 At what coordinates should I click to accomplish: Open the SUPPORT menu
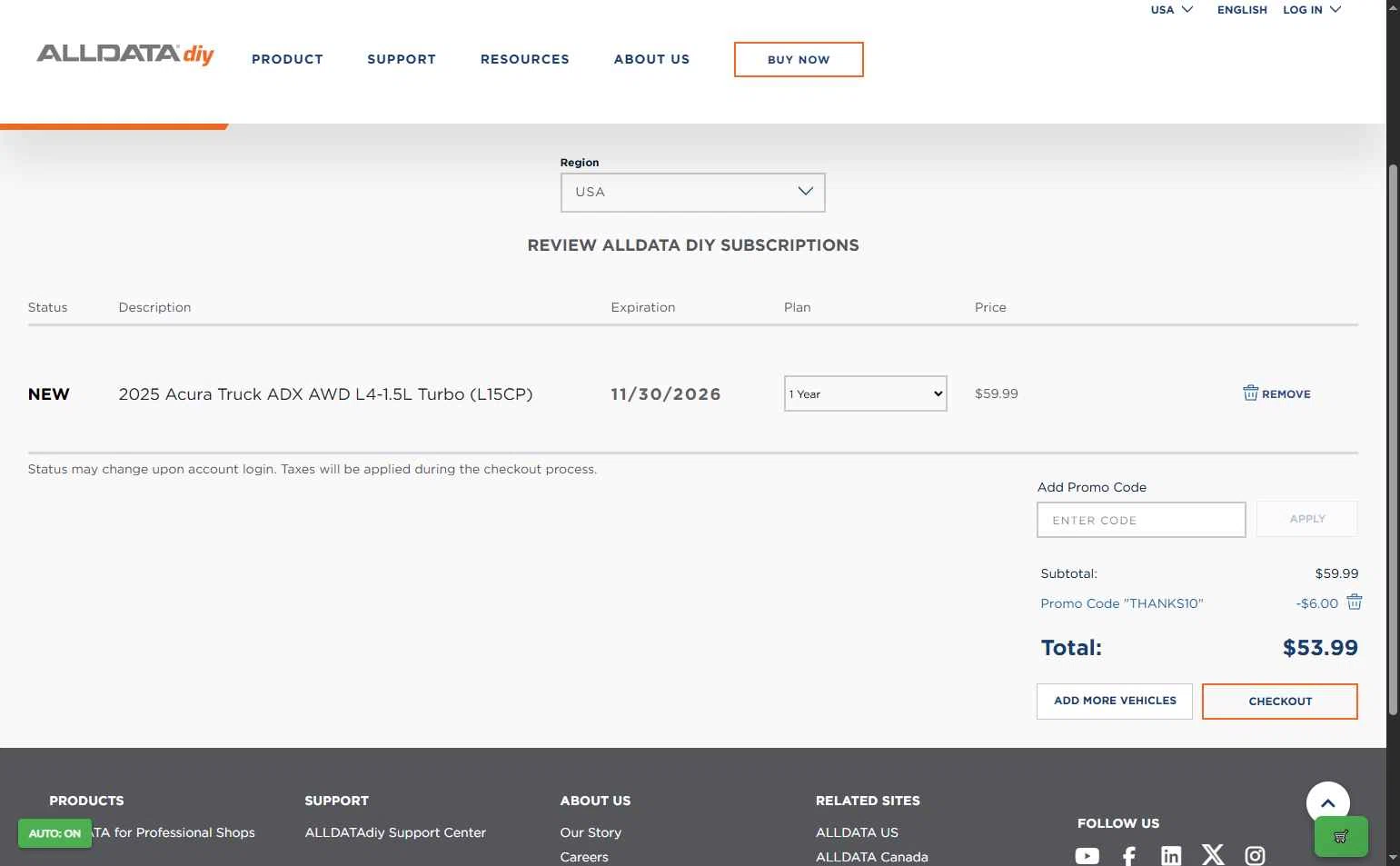[402, 59]
